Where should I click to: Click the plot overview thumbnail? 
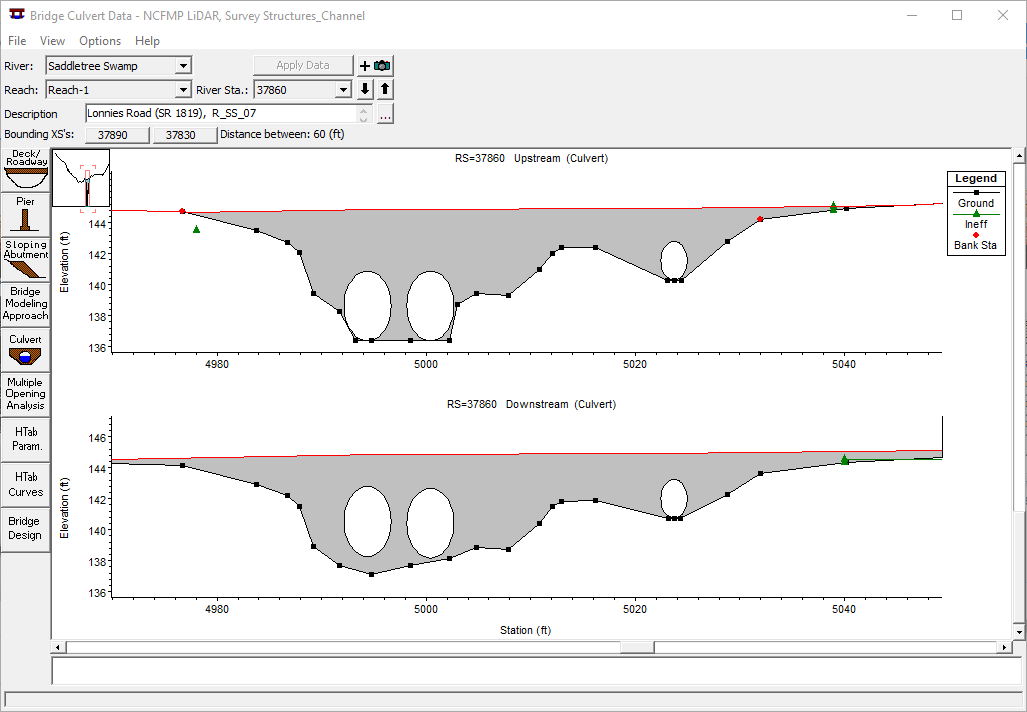(x=81, y=180)
